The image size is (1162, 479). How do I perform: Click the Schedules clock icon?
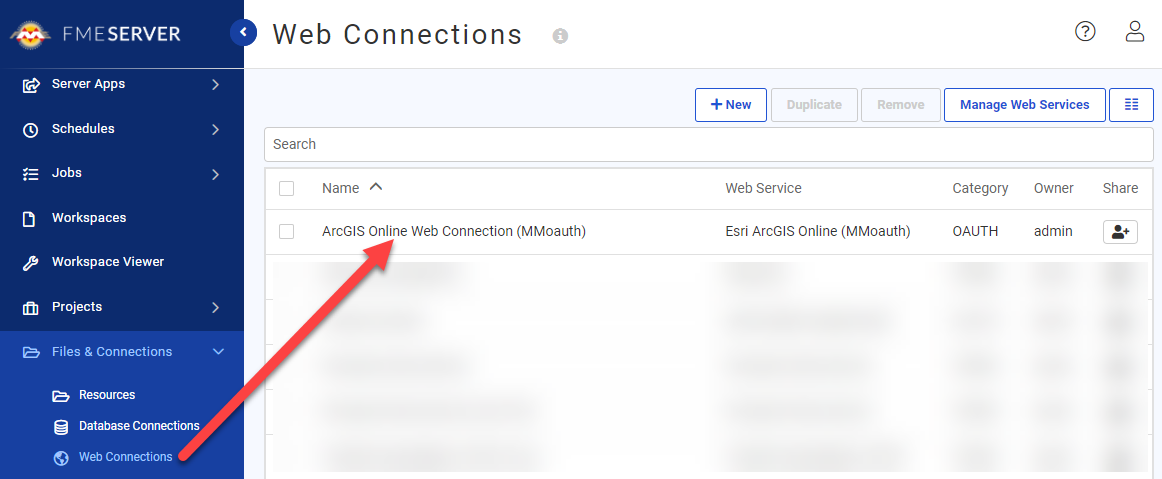30,130
